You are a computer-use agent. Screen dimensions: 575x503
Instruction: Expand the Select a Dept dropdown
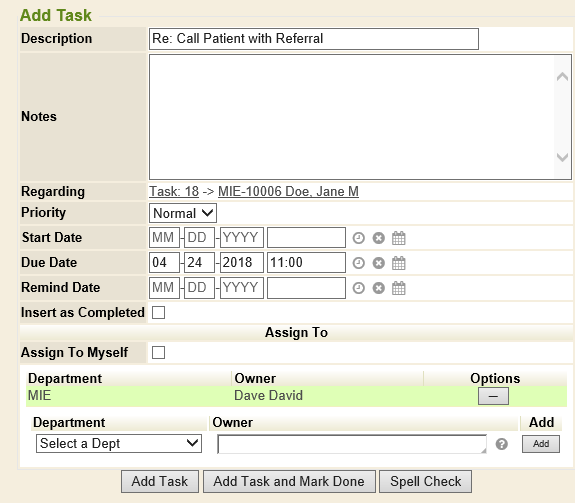point(119,444)
